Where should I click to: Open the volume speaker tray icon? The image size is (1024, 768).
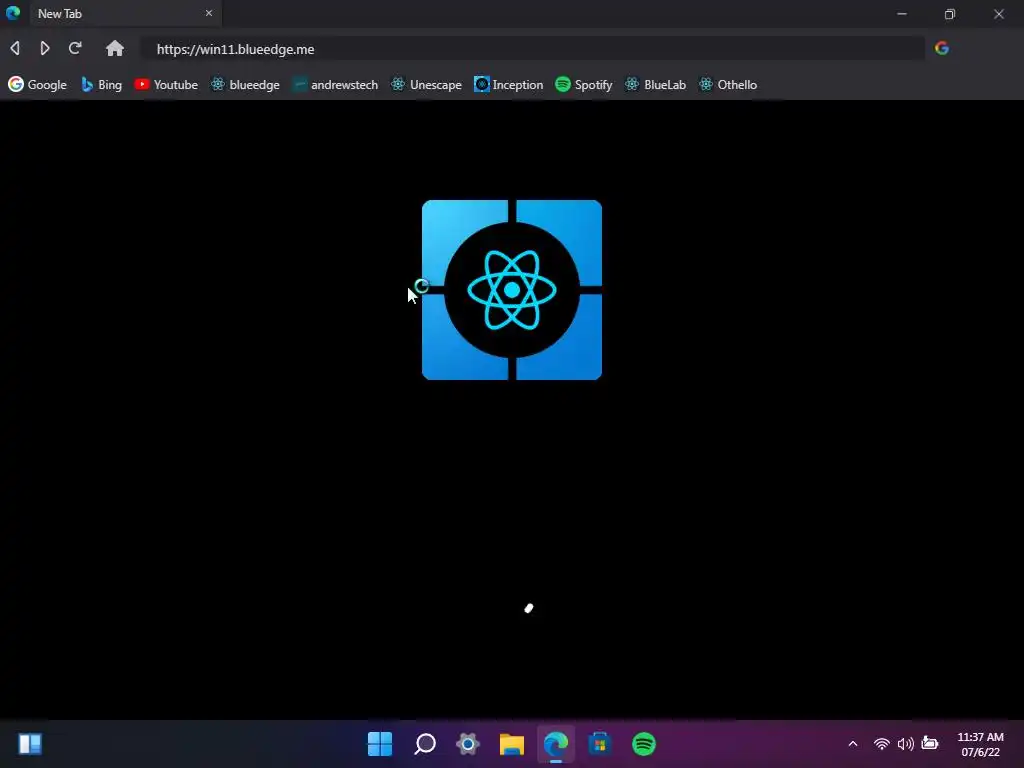(x=906, y=744)
